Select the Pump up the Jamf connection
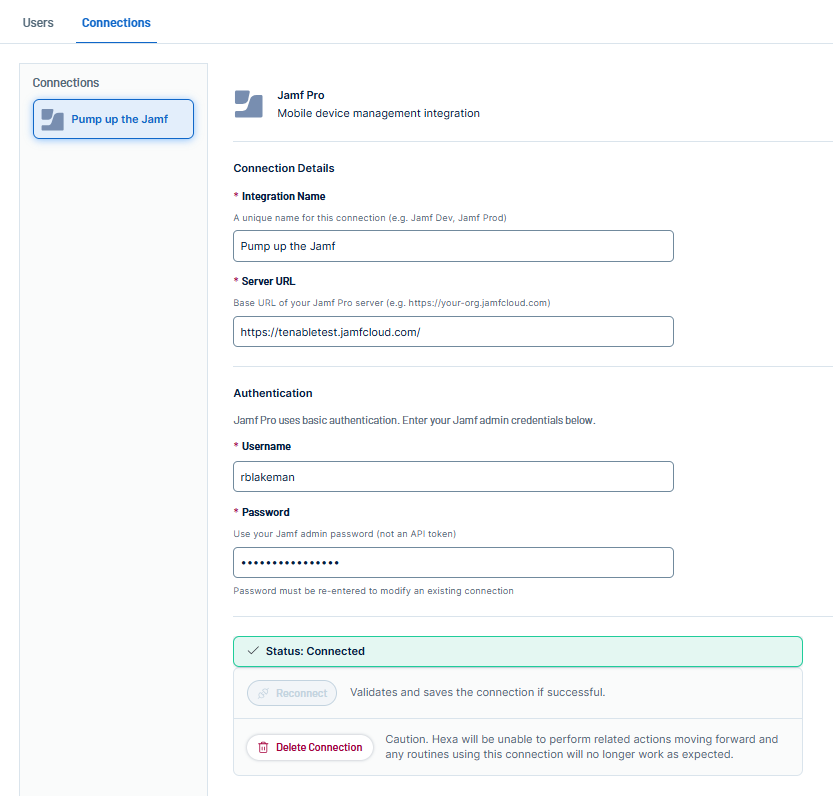Image resolution: width=833 pixels, height=796 pixels. [x=113, y=119]
